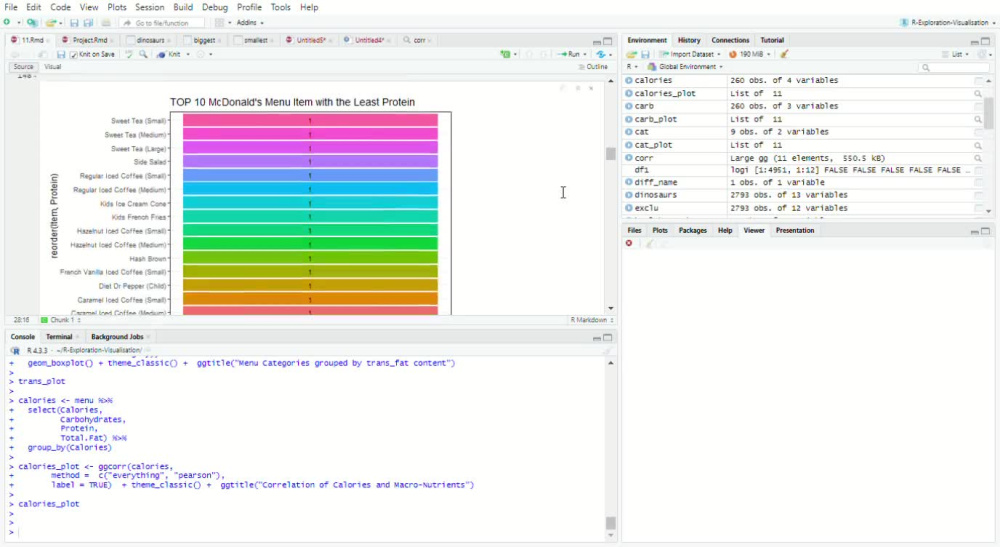The width and height of the screenshot is (1000, 547).
Task: Expand the exclu data frame entry
Action: click(x=629, y=208)
